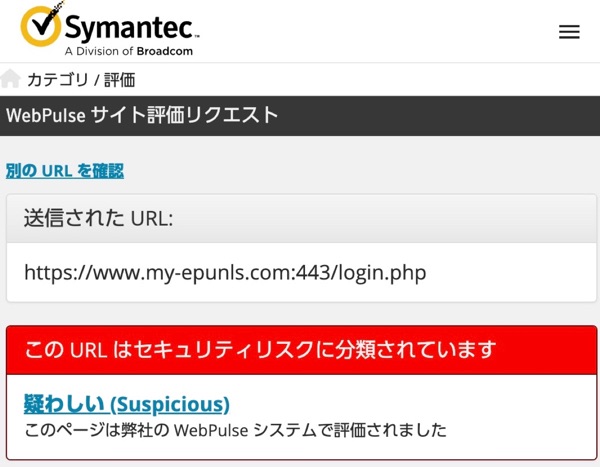The height and width of the screenshot is (467, 600).
Task: Click 'A Division of Broadcom' tagline
Action: 129,51
